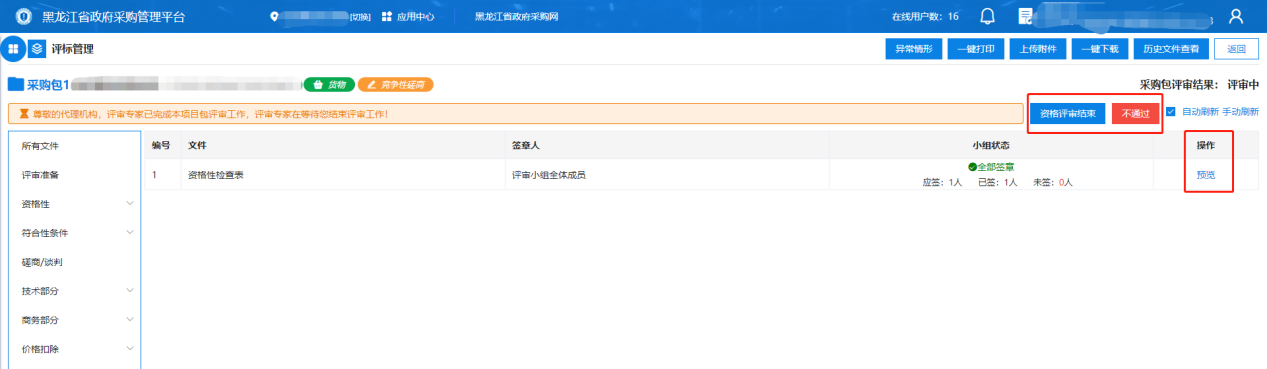This screenshot has width=1267, height=369.
Task: Click the round blue grid menu button
Action: pos(13,49)
